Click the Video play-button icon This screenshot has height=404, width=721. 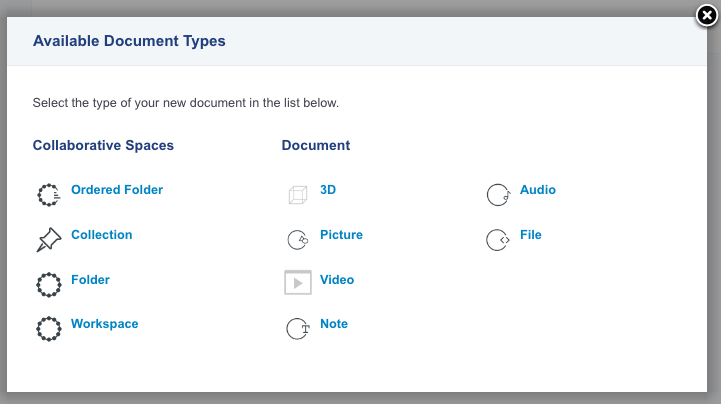pos(298,282)
